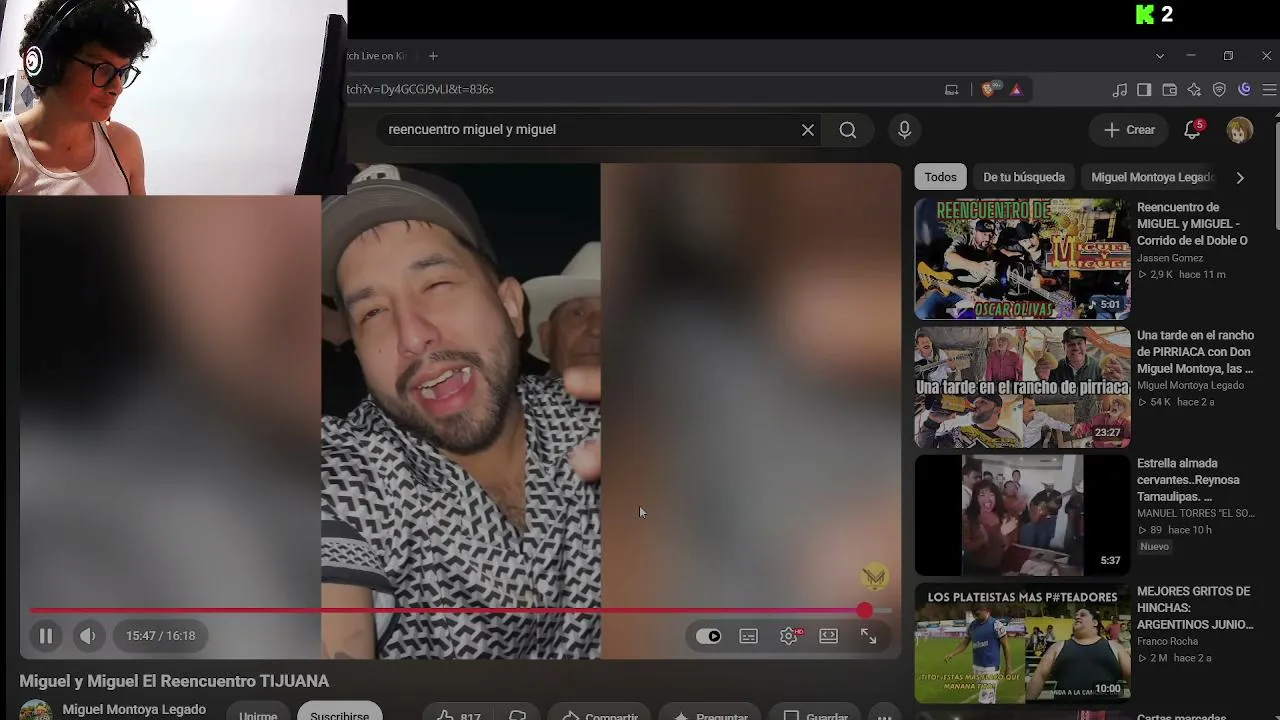Open the Reencuentro de Miguel y Miguel thumbnail
The width and height of the screenshot is (1280, 720).
[1022, 259]
